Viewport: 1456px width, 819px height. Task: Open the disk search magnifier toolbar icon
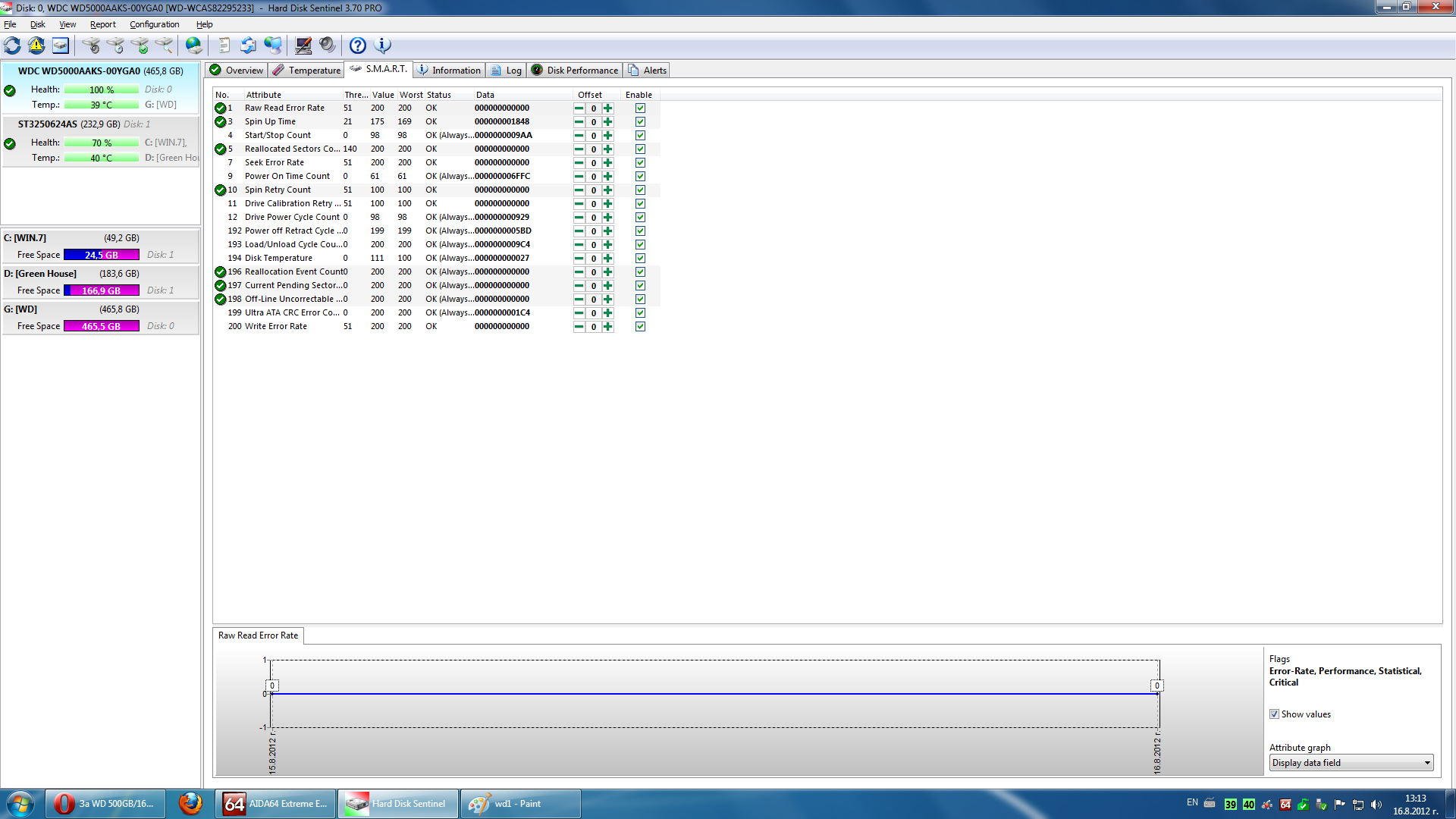[165, 45]
